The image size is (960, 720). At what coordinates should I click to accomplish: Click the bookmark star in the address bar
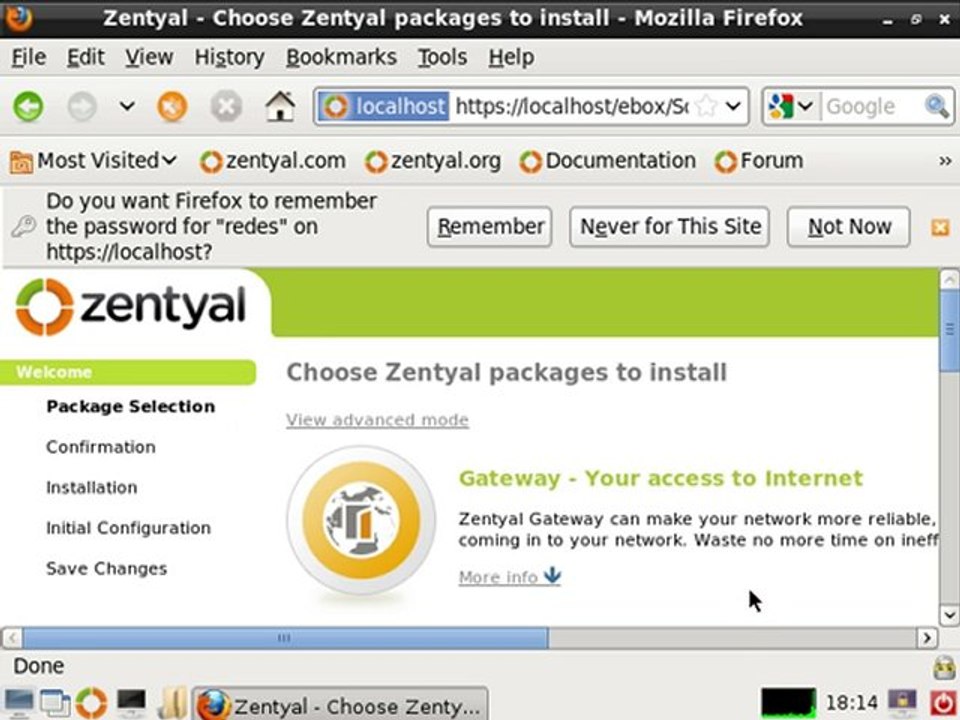pos(706,106)
